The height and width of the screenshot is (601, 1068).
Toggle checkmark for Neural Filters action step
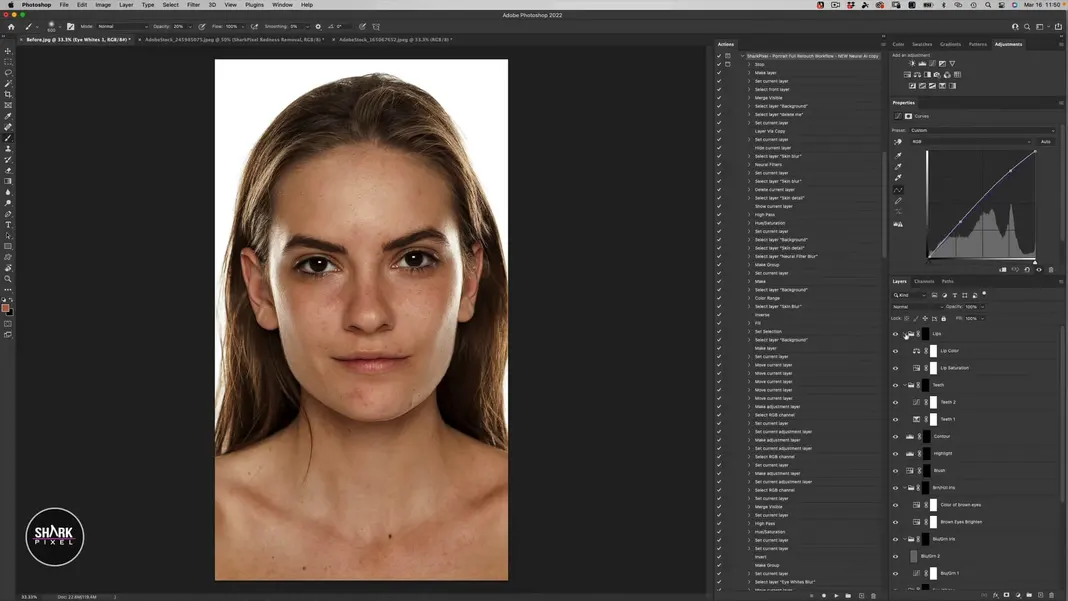click(x=719, y=164)
